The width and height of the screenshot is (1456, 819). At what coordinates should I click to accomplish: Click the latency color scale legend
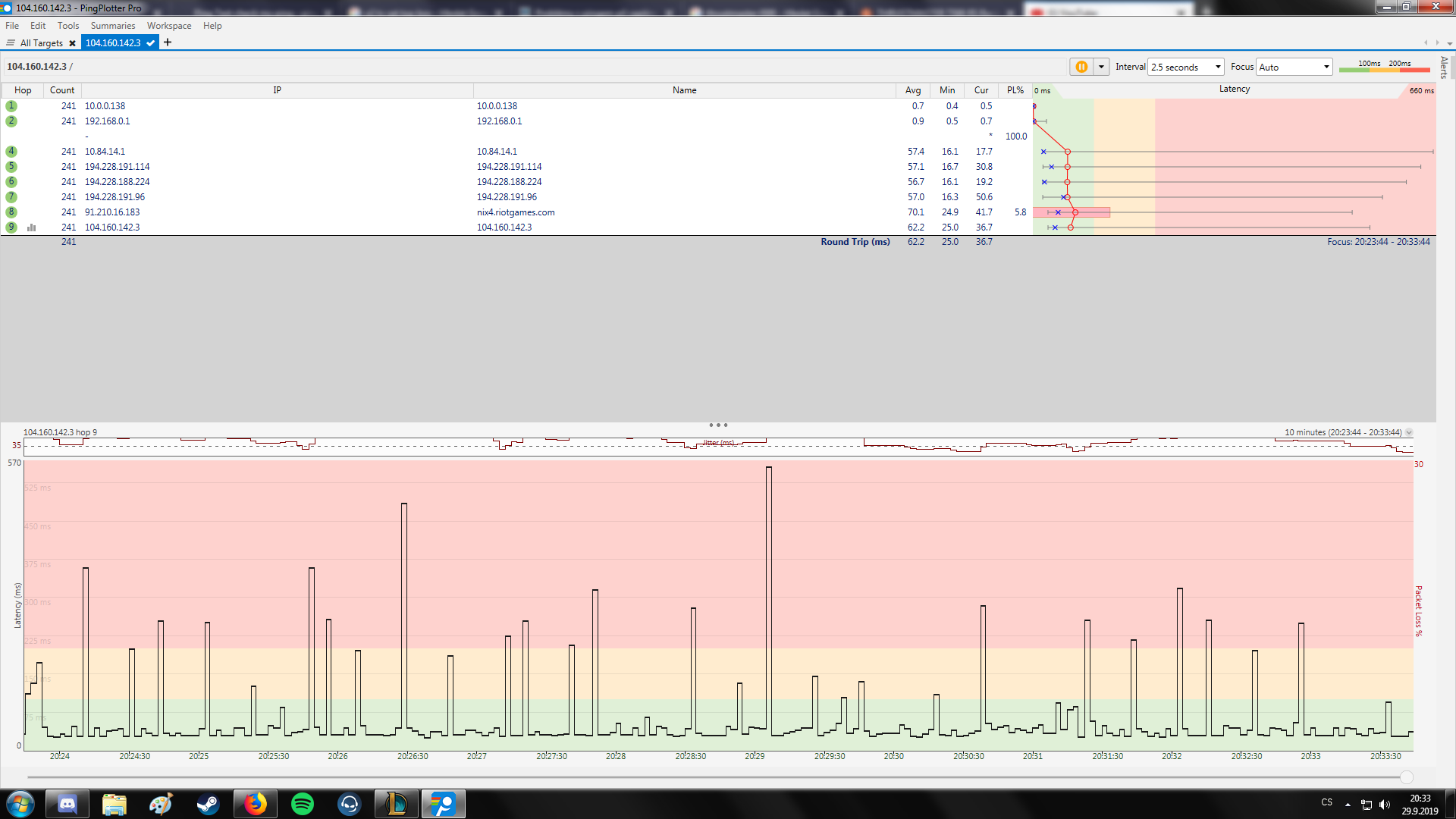(1384, 67)
